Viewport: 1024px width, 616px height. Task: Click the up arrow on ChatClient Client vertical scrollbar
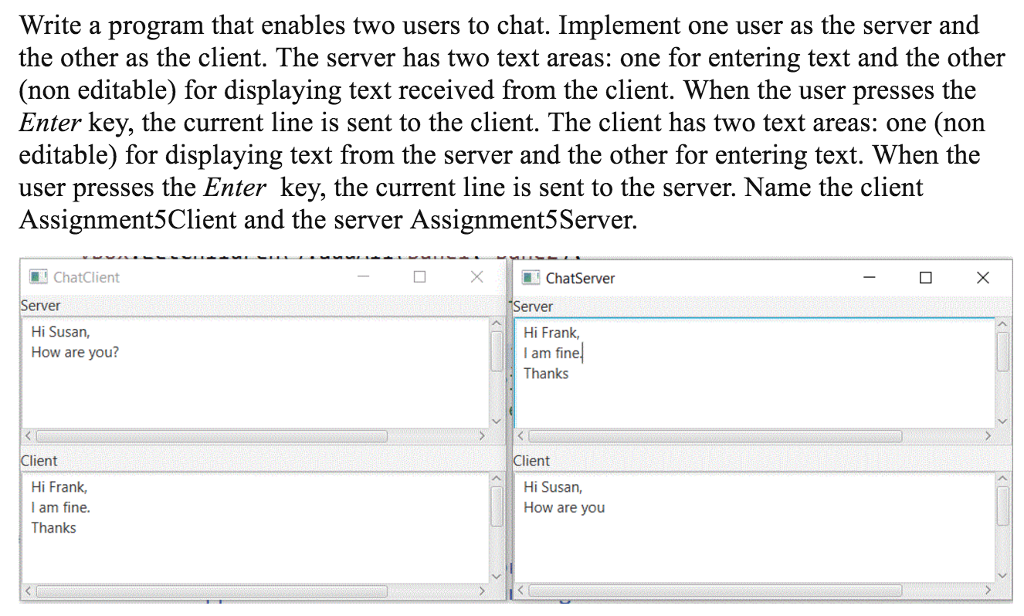point(498,479)
